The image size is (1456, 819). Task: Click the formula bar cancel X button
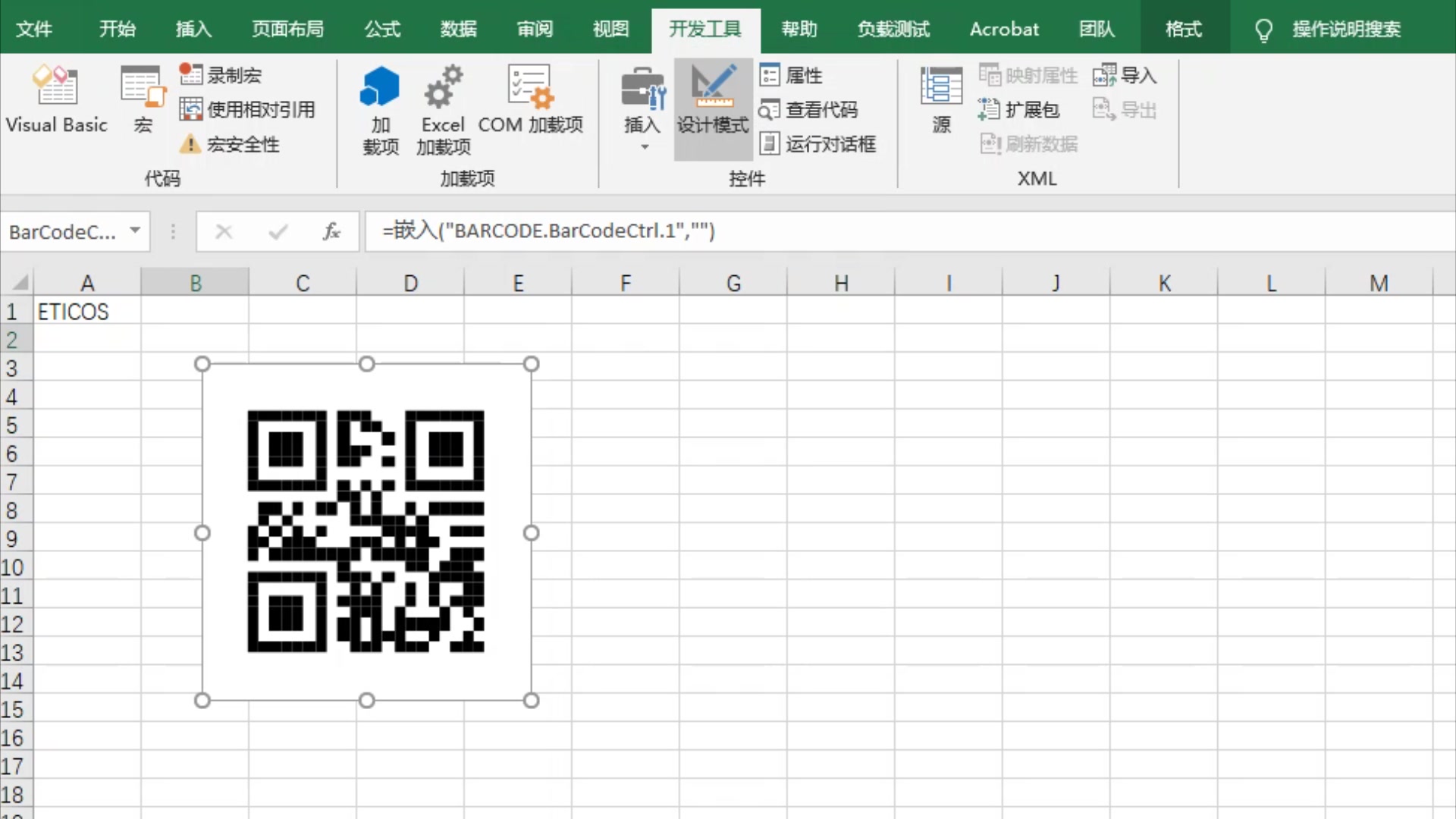point(224,231)
